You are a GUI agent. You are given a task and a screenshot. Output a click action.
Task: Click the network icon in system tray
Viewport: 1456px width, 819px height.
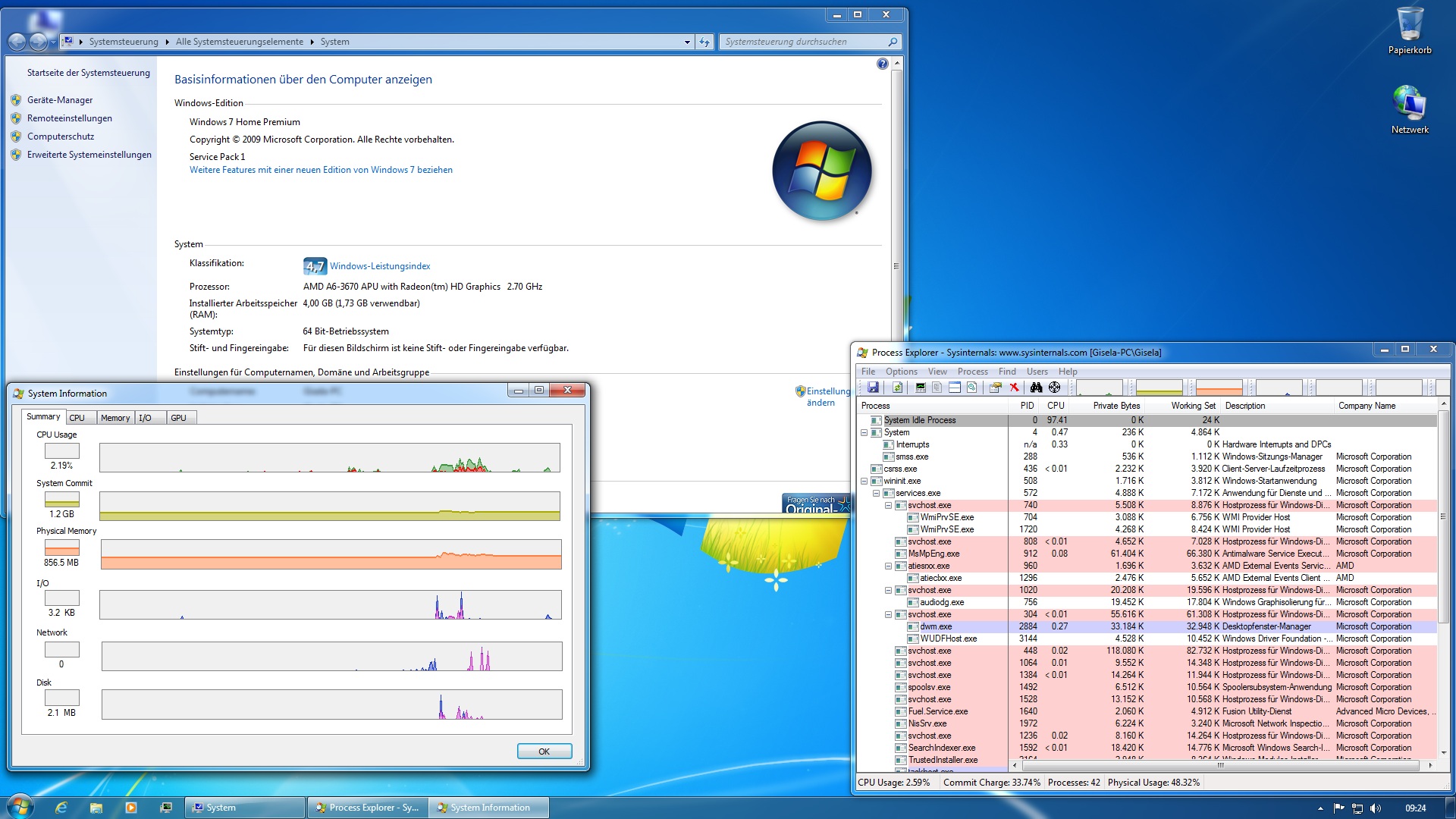coord(1357,808)
